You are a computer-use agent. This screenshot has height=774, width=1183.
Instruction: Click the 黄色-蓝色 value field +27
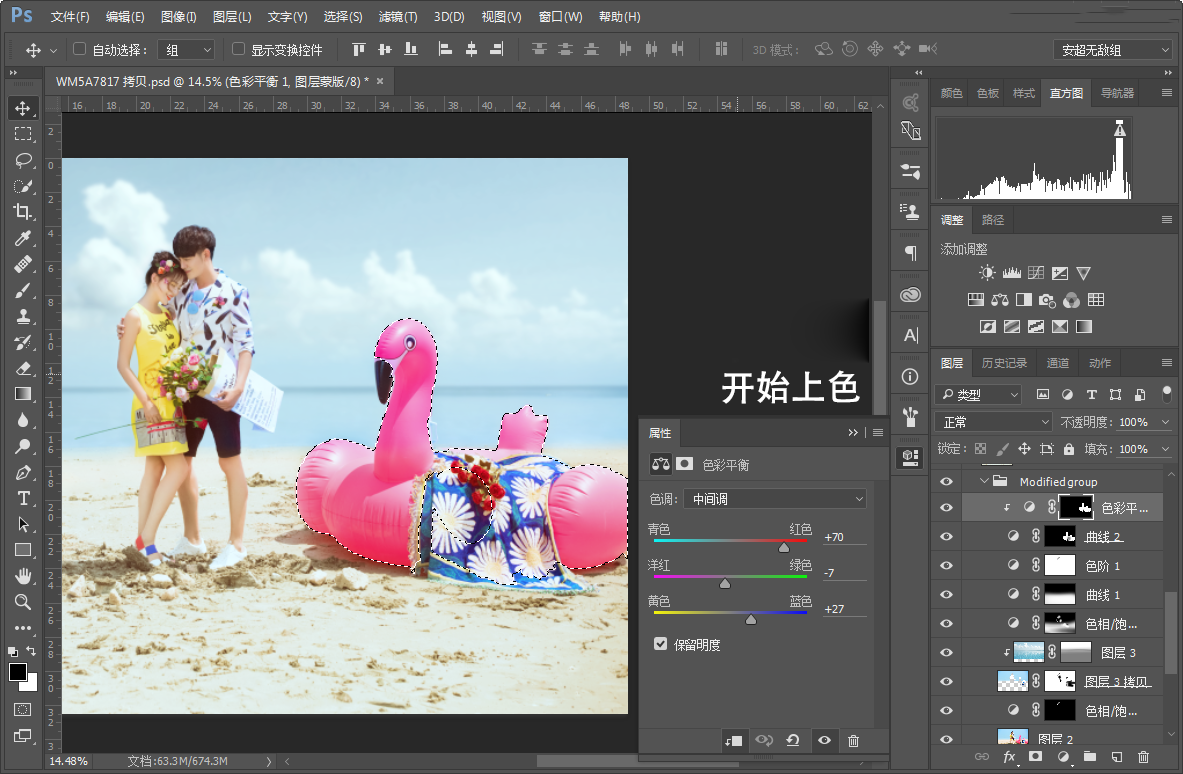click(x=843, y=609)
